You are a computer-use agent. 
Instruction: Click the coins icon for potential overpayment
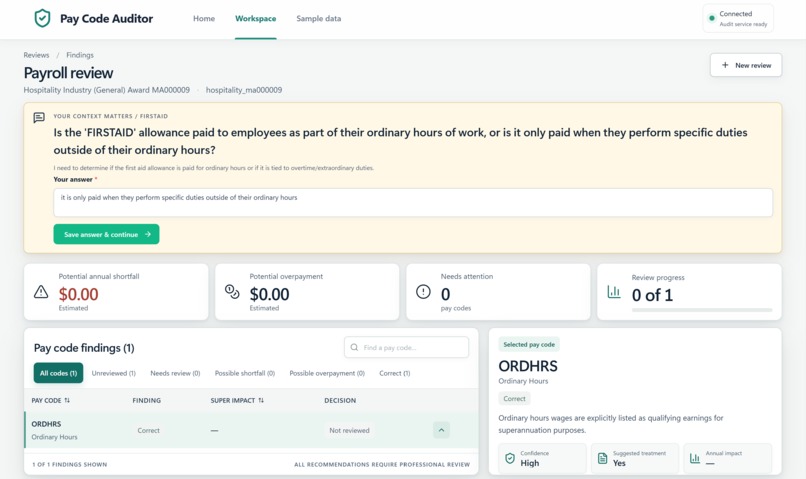[232, 292]
